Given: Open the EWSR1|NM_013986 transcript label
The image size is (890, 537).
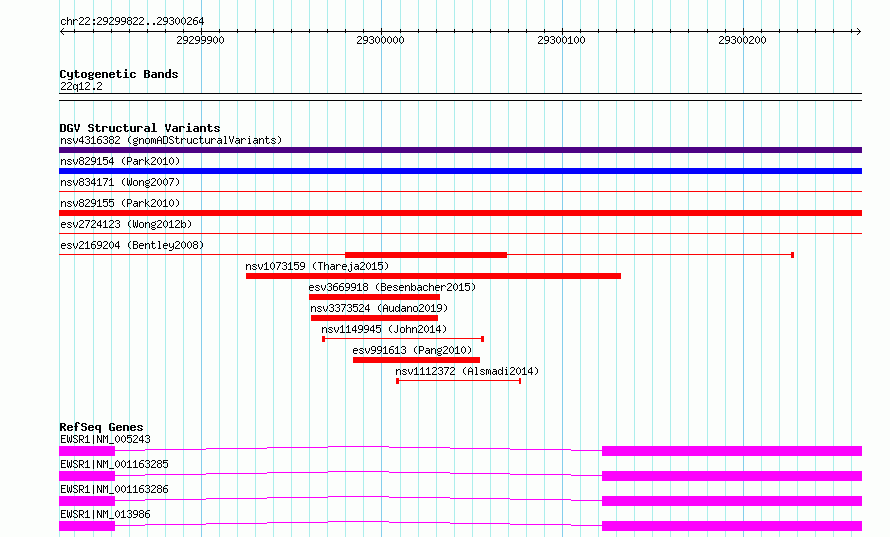Looking at the screenshot, I should click(105, 514).
